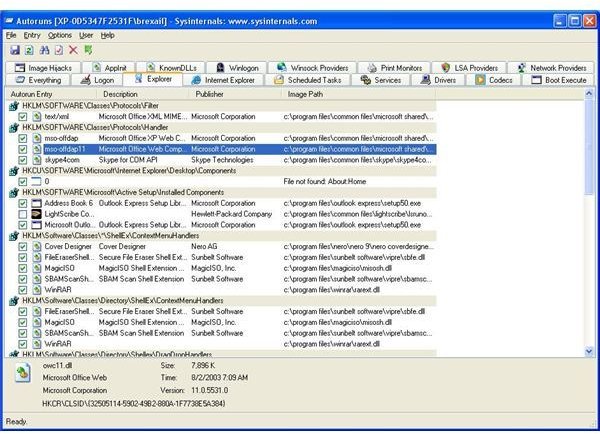Switch to the Everything tab

(x=38, y=80)
